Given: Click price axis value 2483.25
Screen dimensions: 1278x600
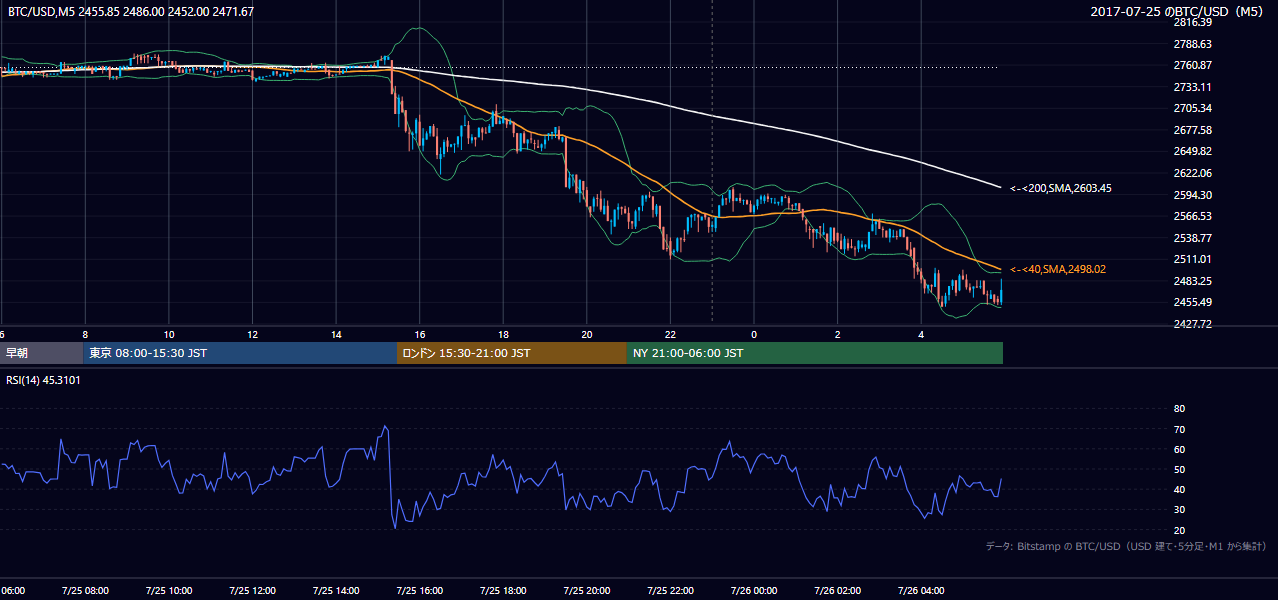Looking at the screenshot, I should click(x=1192, y=281).
